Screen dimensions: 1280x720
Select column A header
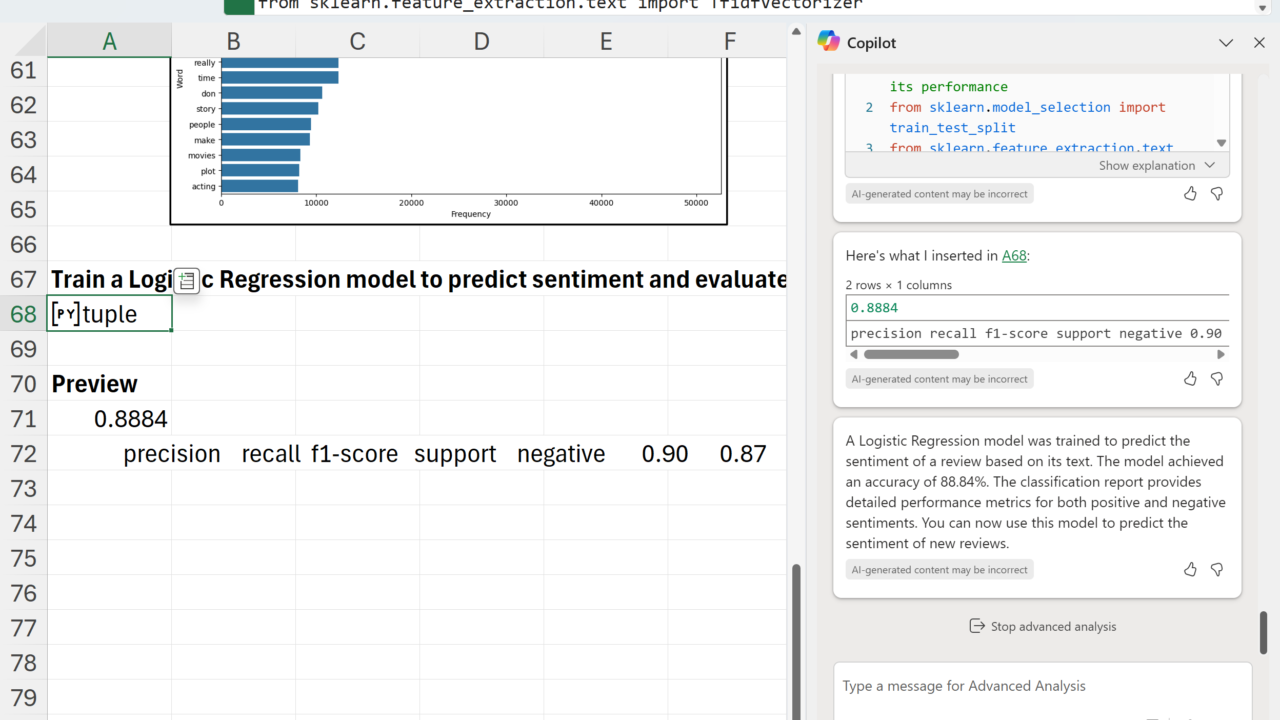[x=109, y=41]
